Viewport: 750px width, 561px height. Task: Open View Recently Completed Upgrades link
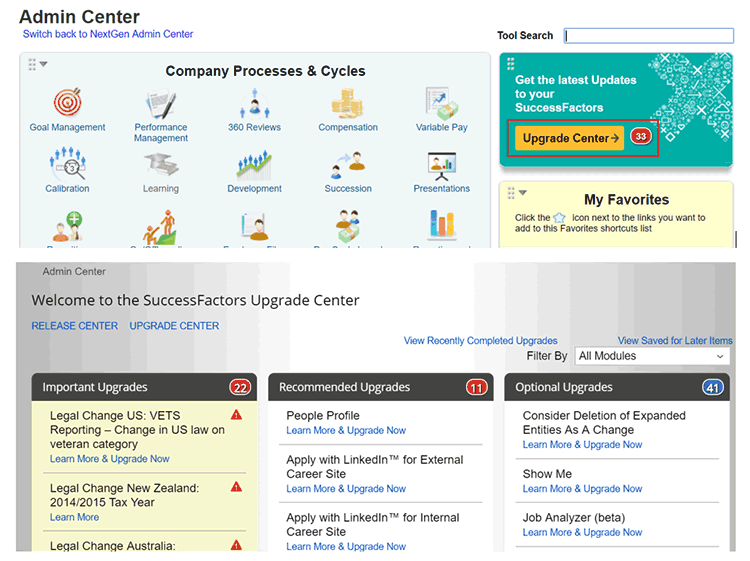pyautogui.click(x=480, y=341)
